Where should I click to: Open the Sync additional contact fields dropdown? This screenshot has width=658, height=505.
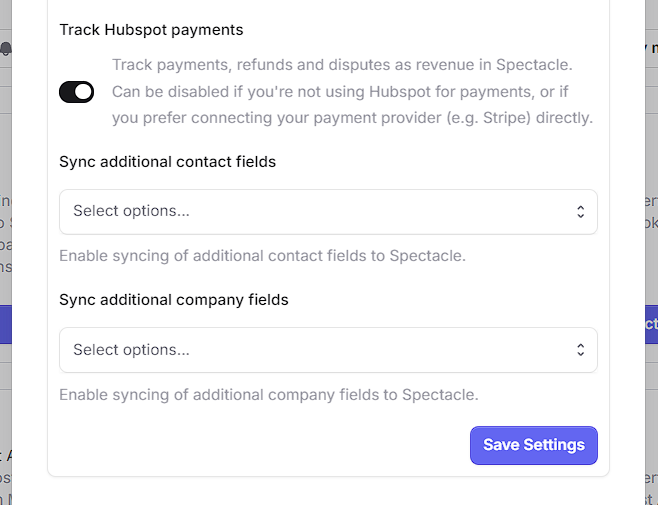pyautogui.click(x=328, y=212)
